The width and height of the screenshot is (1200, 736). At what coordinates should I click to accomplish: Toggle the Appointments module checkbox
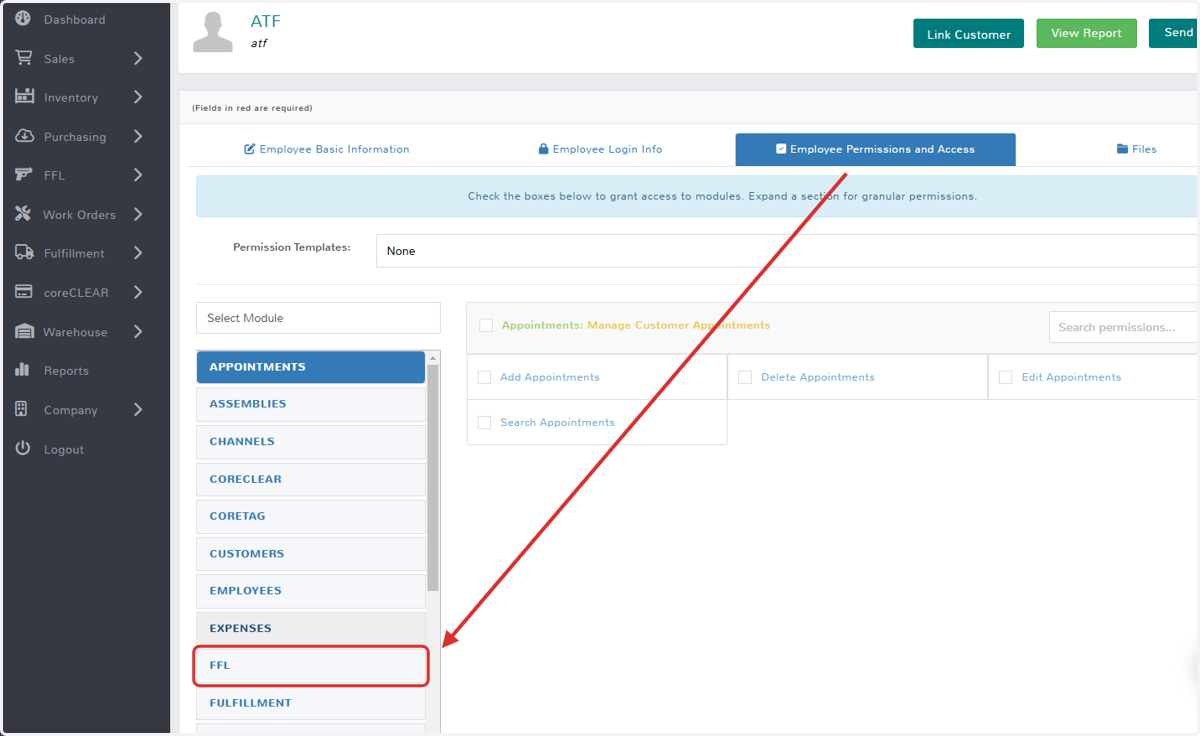[486, 325]
